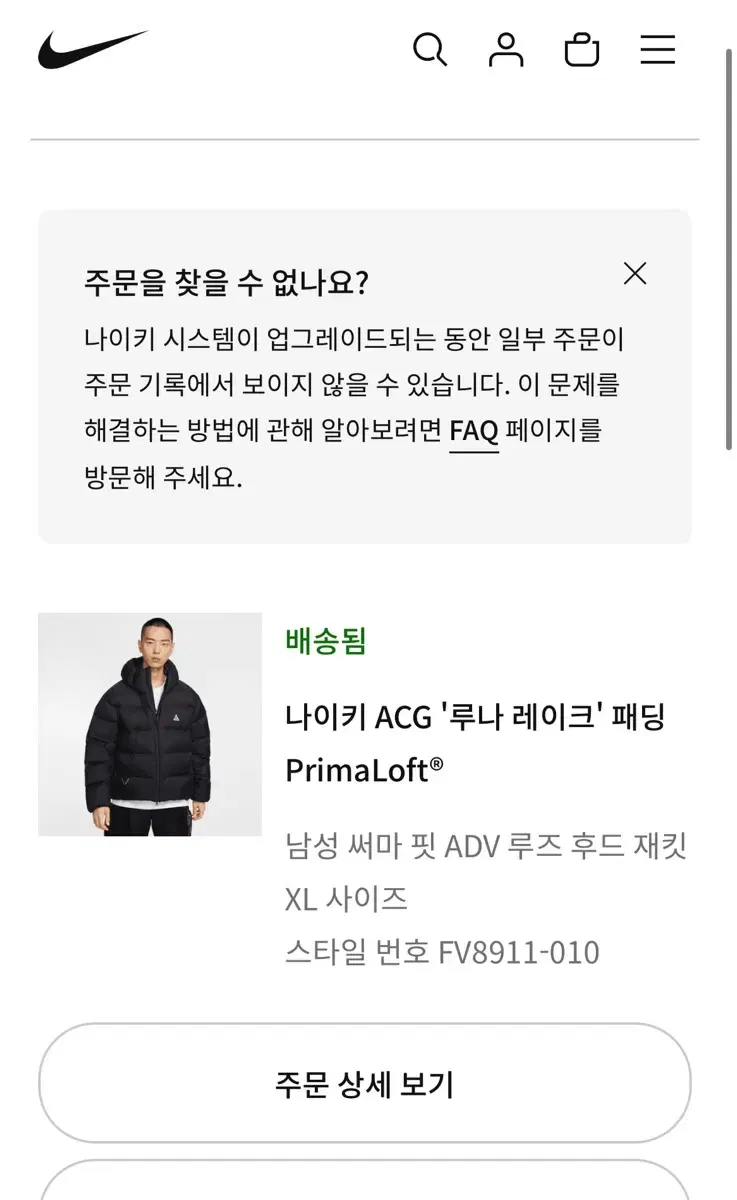Click the page scrollbar on the right edge
737x1200 pixels.
(729, 250)
